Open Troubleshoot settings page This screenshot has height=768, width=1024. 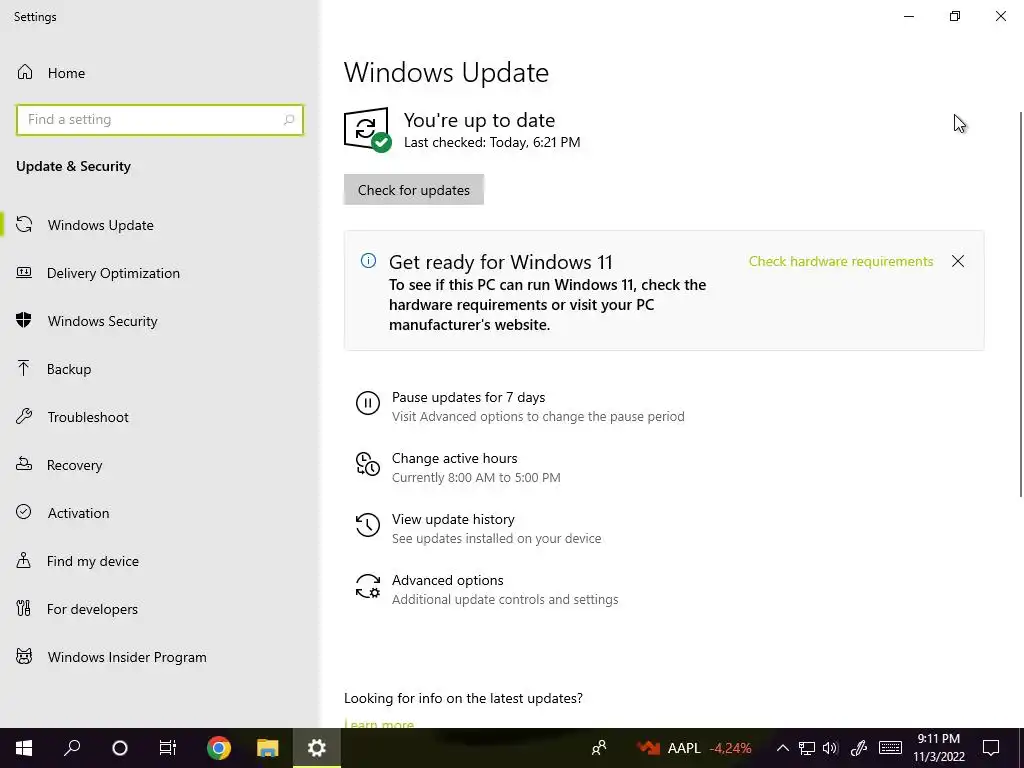160,417
